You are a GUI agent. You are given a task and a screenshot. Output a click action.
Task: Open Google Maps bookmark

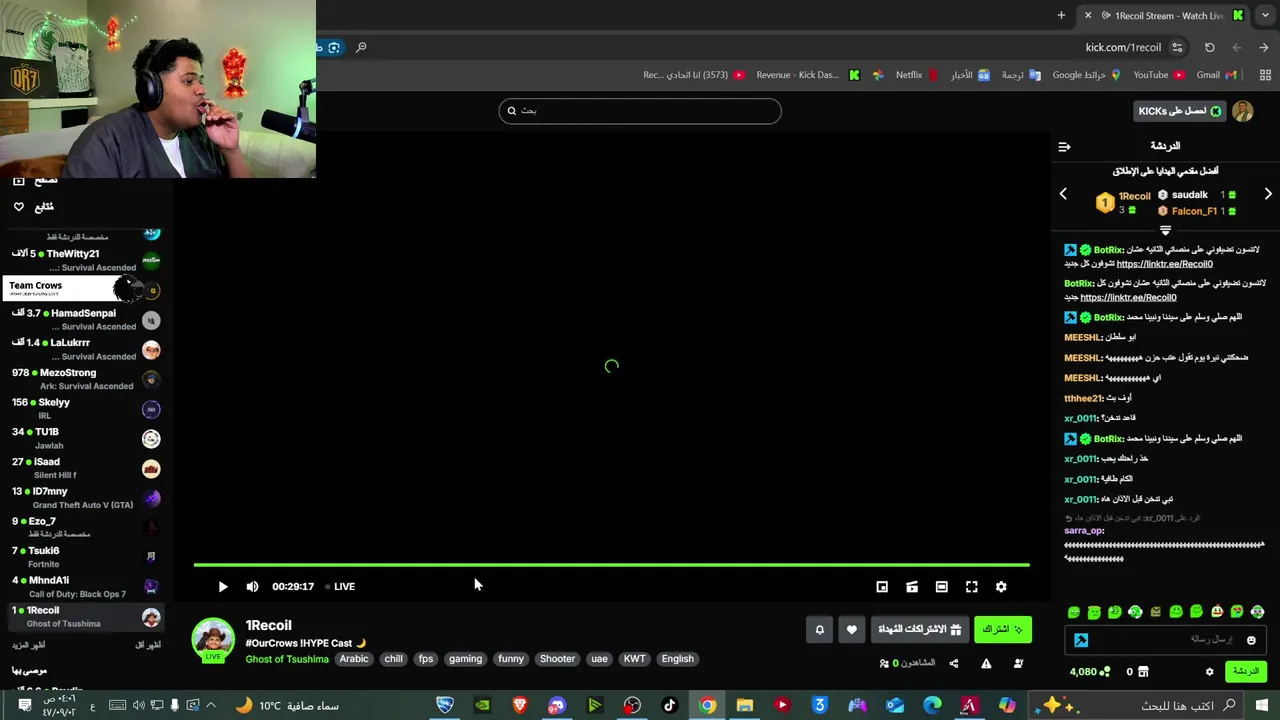[x=1086, y=75]
